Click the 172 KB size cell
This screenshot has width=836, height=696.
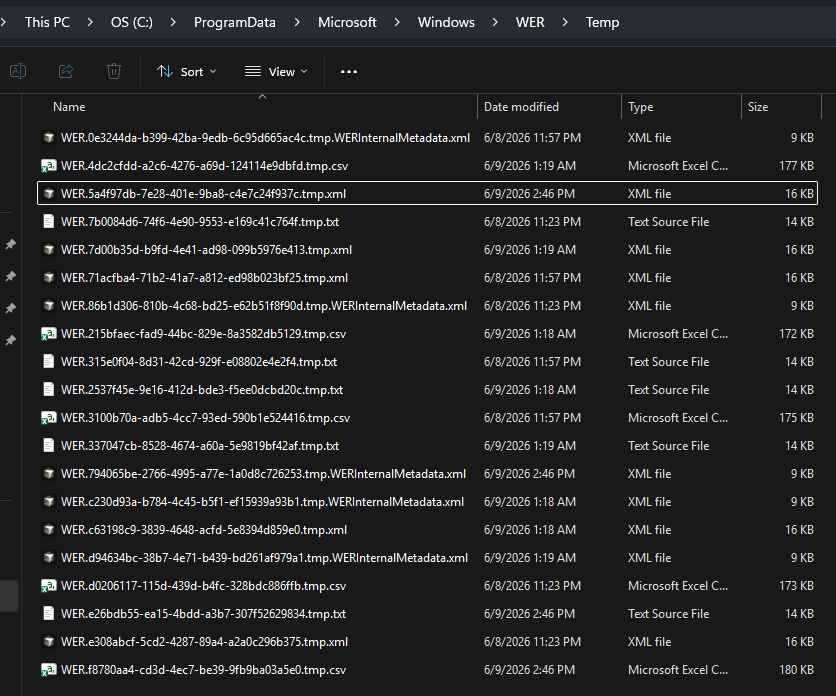(x=796, y=334)
